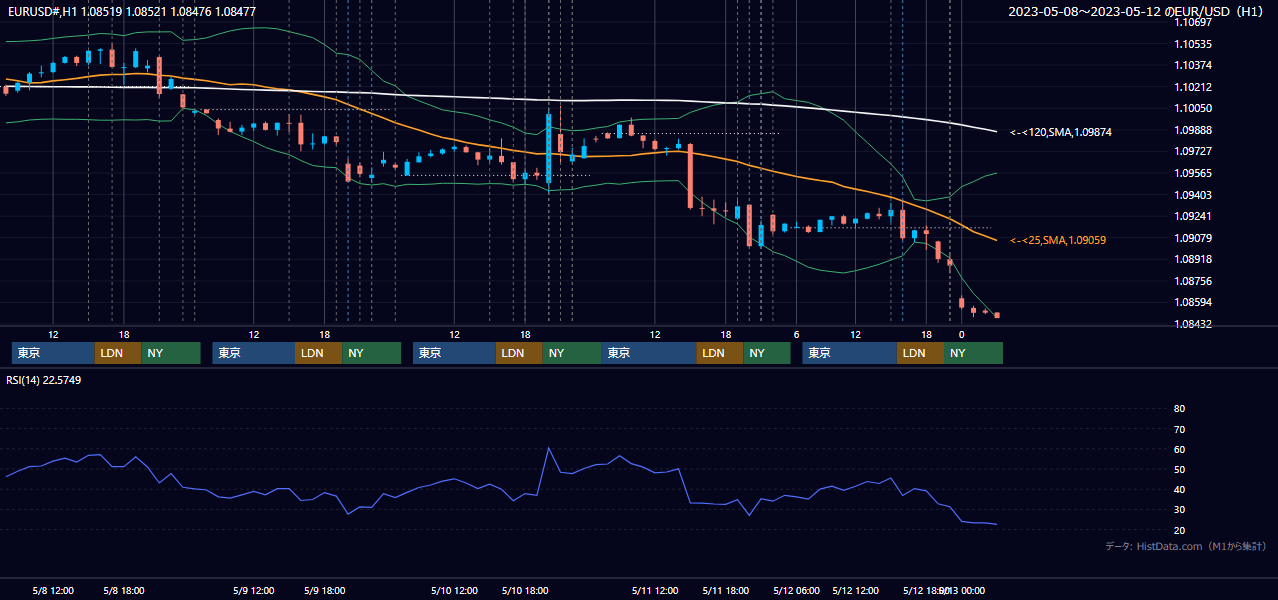The height and width of the screenshot is (600, 1278).
Task: Click the HistData.com data credit text
Action: pos(1186,546)
